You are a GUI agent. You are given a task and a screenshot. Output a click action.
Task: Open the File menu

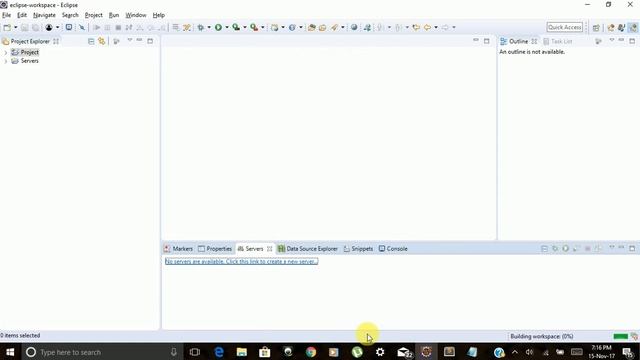coord(7,15)
